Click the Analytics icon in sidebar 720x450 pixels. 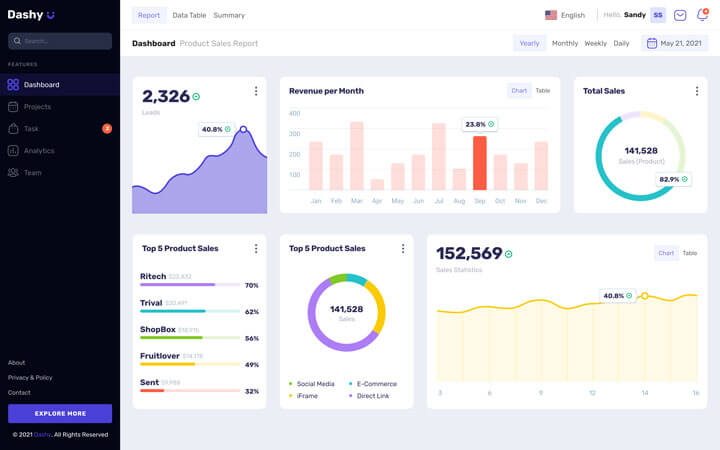point(13,151)
